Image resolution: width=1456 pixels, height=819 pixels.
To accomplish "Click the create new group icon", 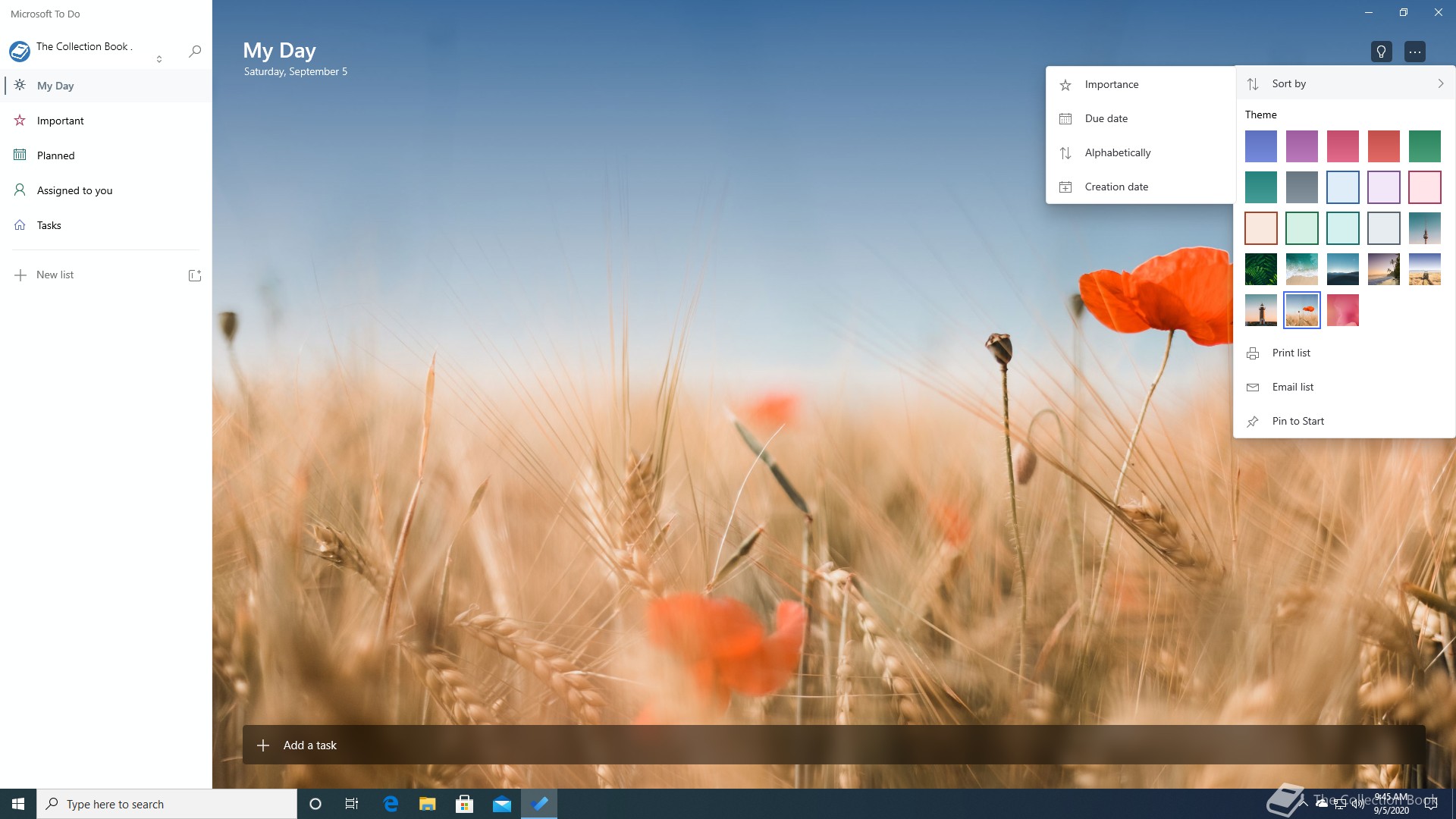I will (x=194, y=275).
